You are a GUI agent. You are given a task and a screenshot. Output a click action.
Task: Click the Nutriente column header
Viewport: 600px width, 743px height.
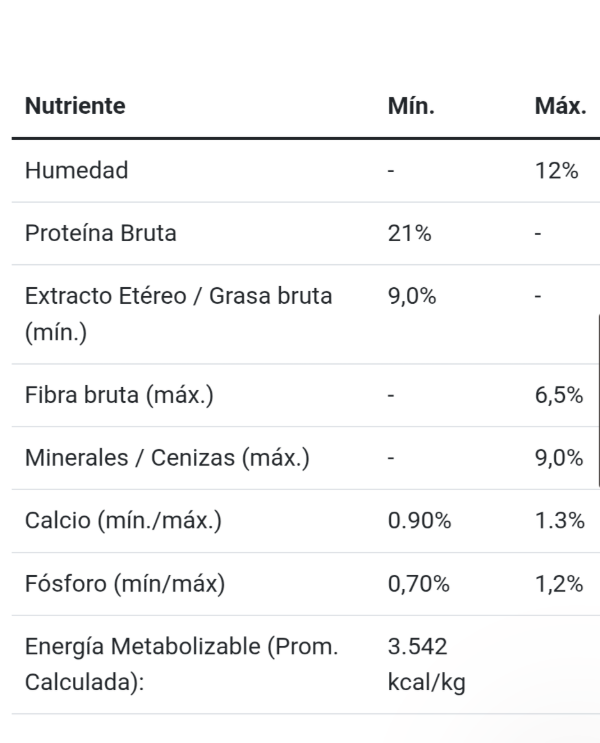click(x=75, y=107)
